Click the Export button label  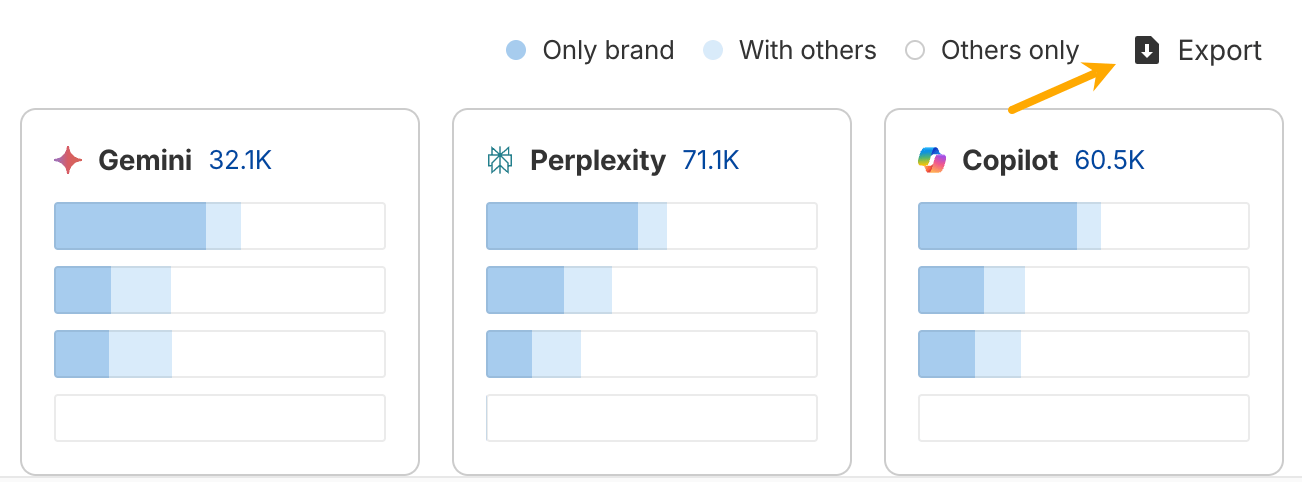point(1219,51)
